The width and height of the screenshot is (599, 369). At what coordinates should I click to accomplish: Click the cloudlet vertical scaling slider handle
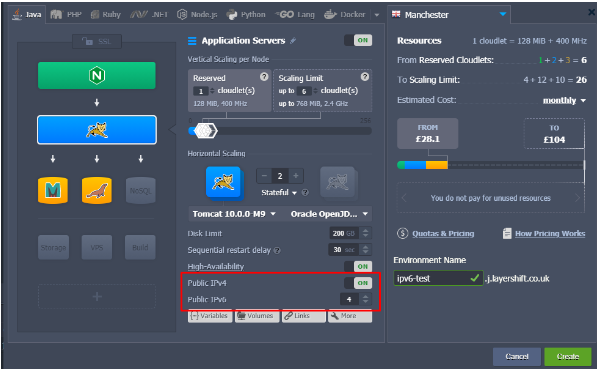[x=206, y=131]
